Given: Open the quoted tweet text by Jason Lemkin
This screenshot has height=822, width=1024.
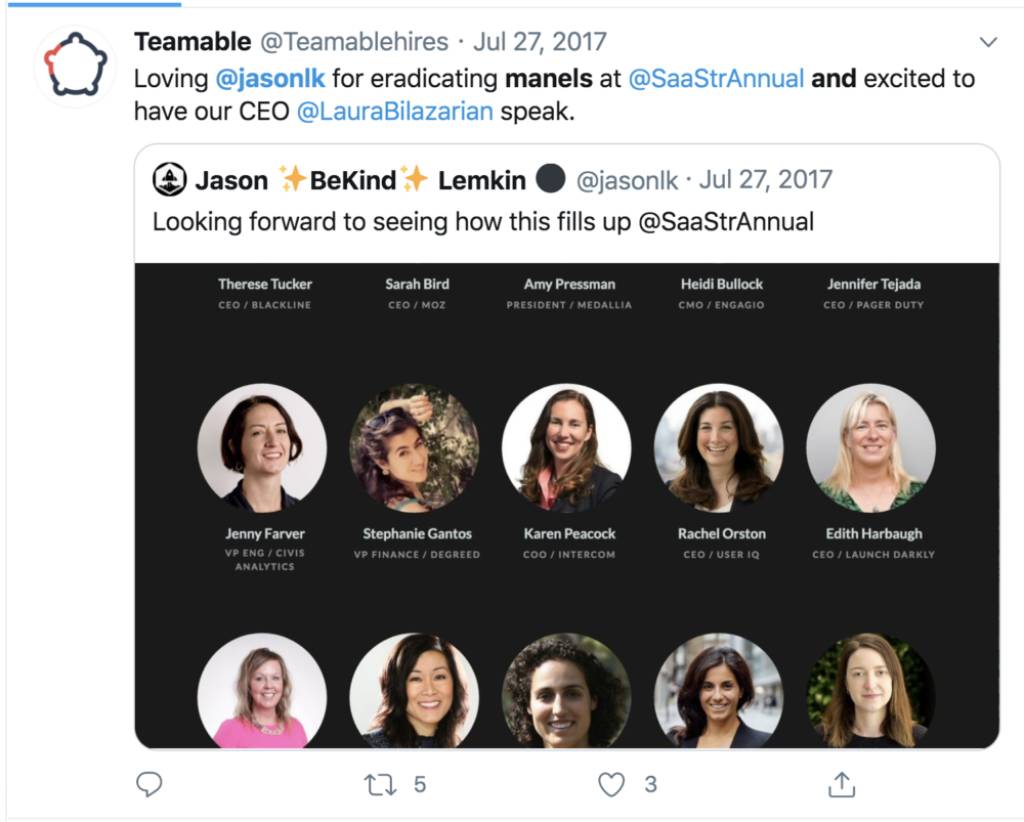Looking at the screenshot, I should coord(483,221).
